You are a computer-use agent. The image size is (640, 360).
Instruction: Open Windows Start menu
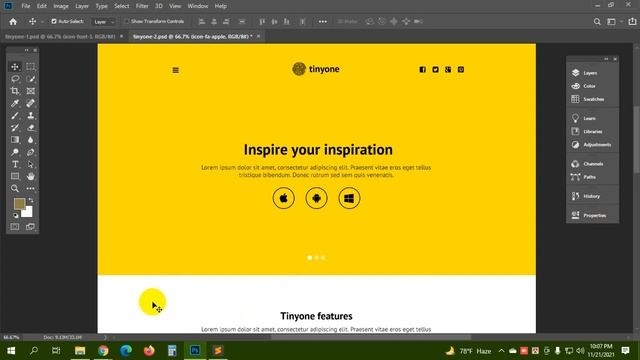point(11,351)
